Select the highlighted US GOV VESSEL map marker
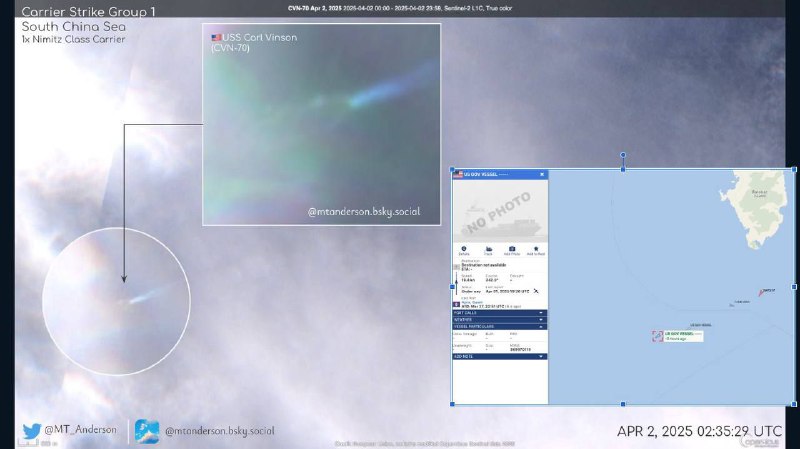 (657, 336)
